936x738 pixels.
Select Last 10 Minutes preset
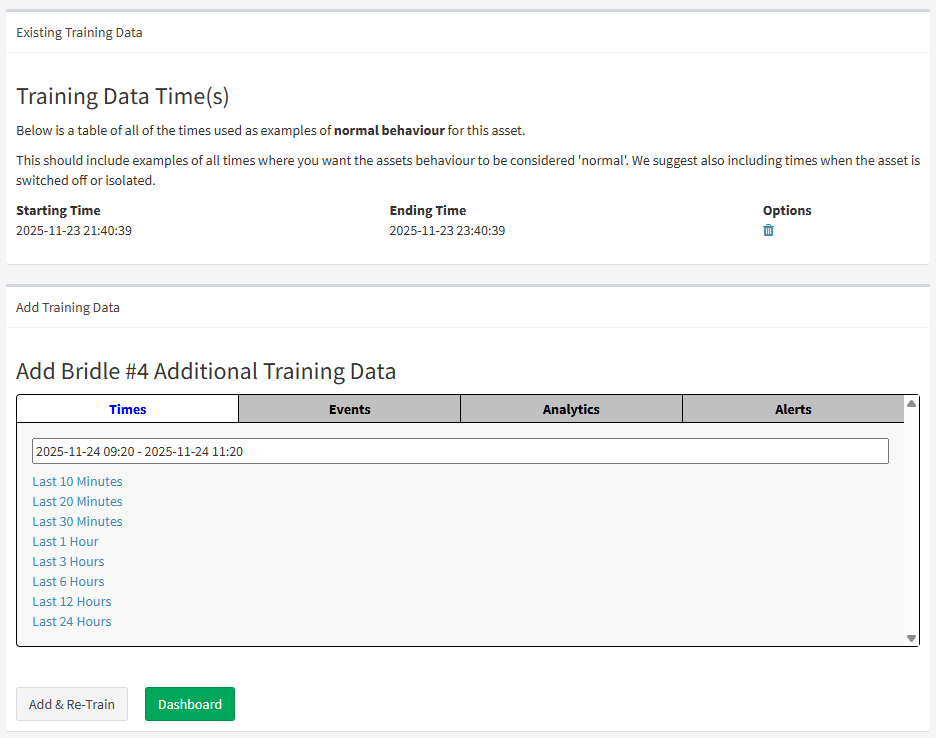coord(77,481)
